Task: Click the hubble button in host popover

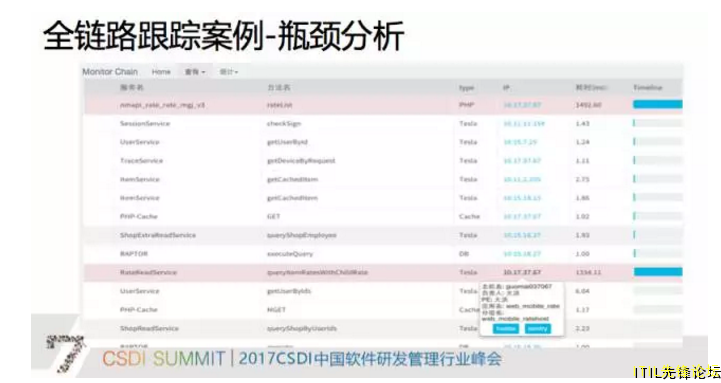Action: (506, 329)
